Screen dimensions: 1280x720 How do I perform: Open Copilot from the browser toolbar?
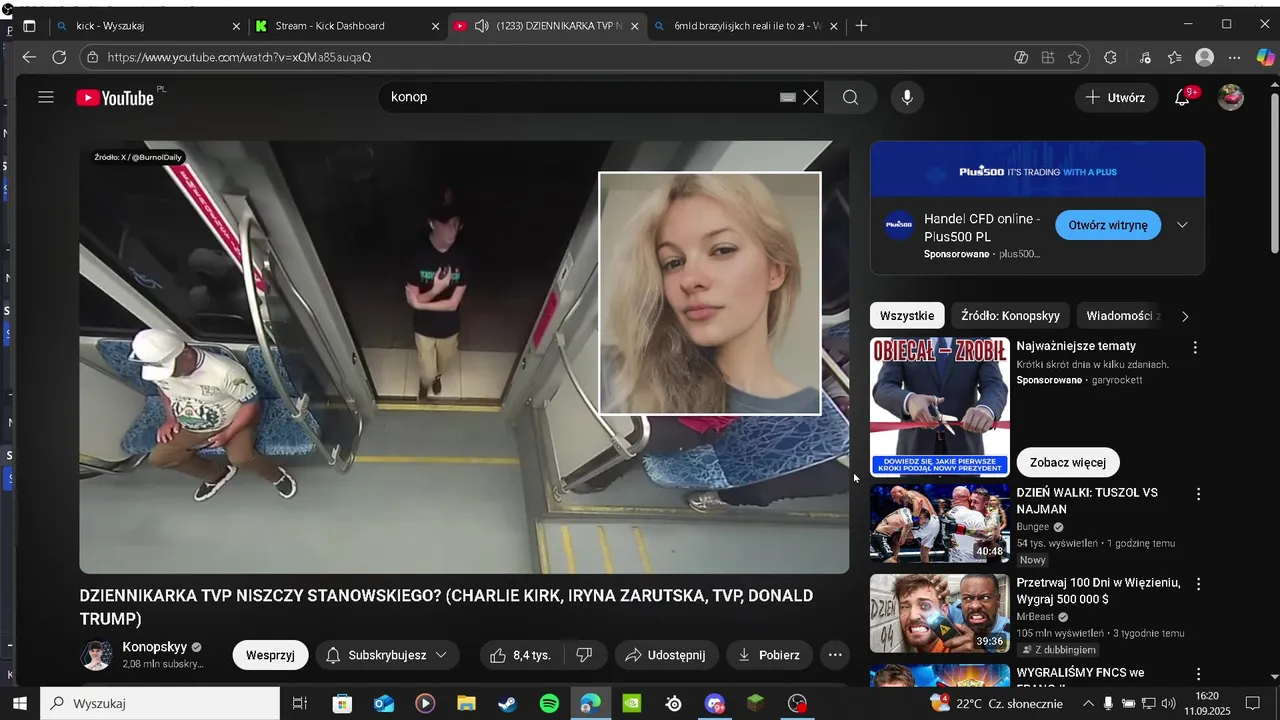(1265, 57)
